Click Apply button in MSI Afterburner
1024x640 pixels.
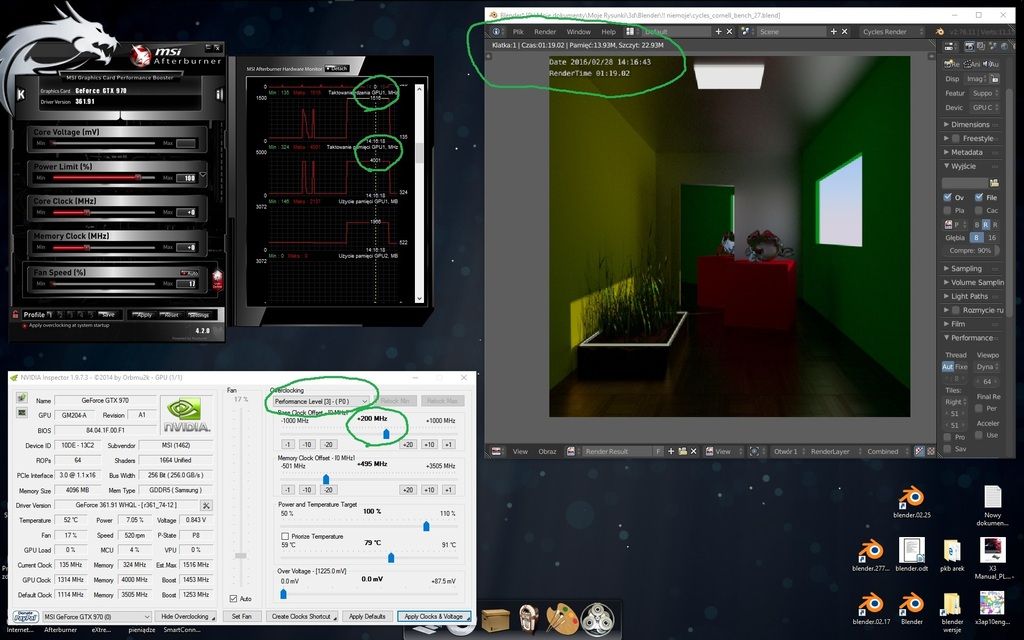pos(144,315)
